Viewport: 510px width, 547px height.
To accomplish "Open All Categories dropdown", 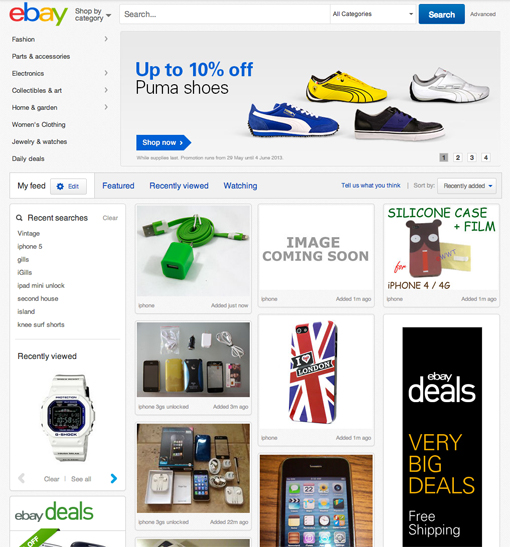I will (x=373, y=14).
